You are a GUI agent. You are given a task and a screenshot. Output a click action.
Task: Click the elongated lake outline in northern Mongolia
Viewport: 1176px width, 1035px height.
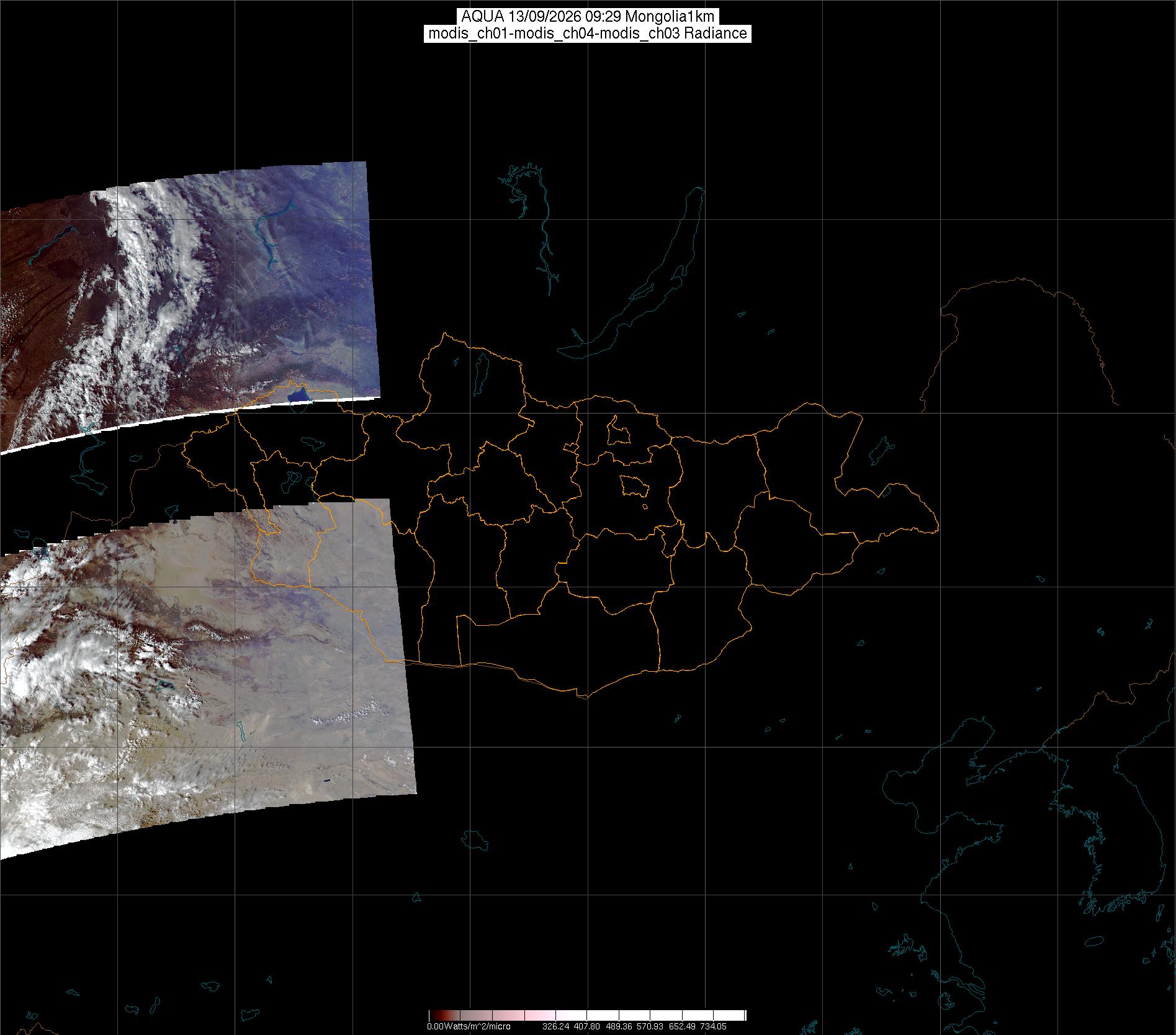pos(481,371)
